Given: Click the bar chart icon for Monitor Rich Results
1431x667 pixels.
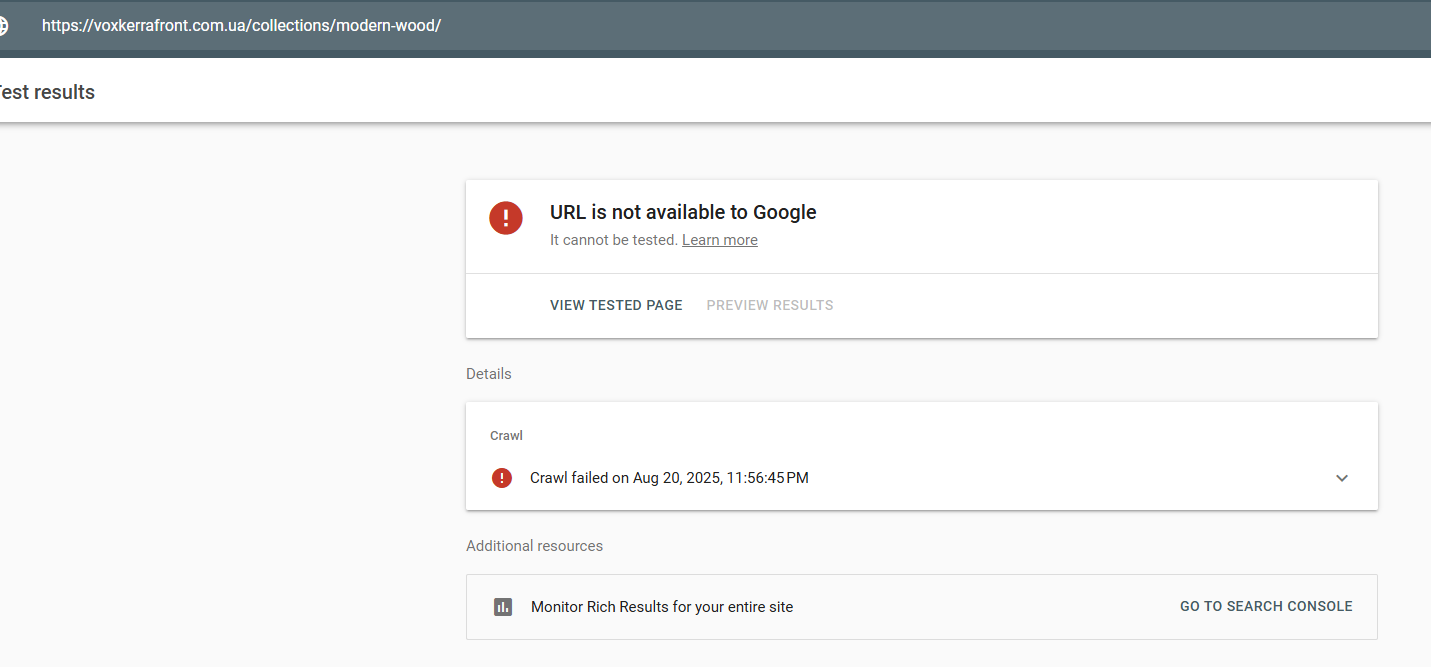Looking at the screenshot, I should pos(503,607).
